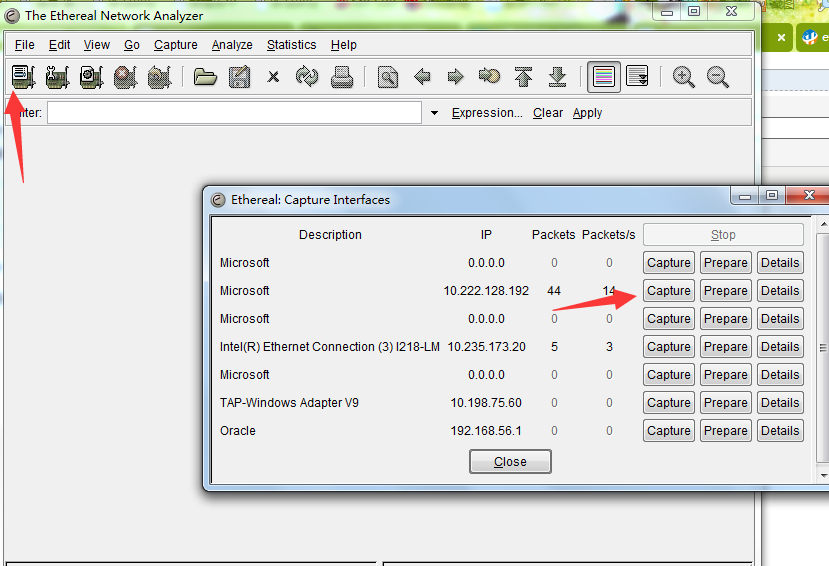Screen dimensions: 829x566
Task: Show Details for Intel Ethernet interface
Action: tap(780, 347)
